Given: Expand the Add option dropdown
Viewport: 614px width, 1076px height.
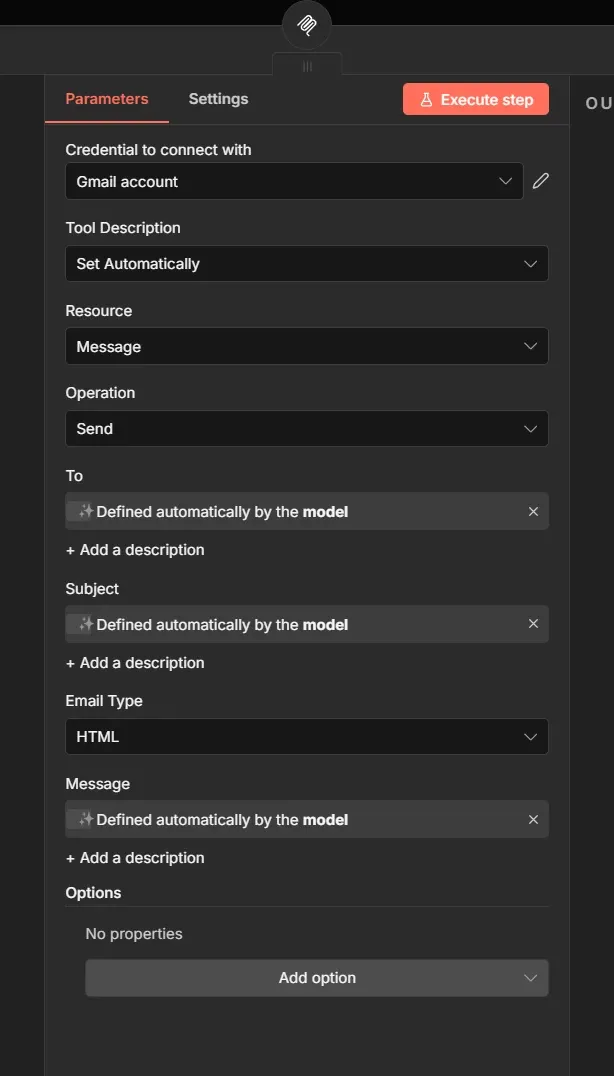Looking at the screenshot, I should [x=317, y=977].
